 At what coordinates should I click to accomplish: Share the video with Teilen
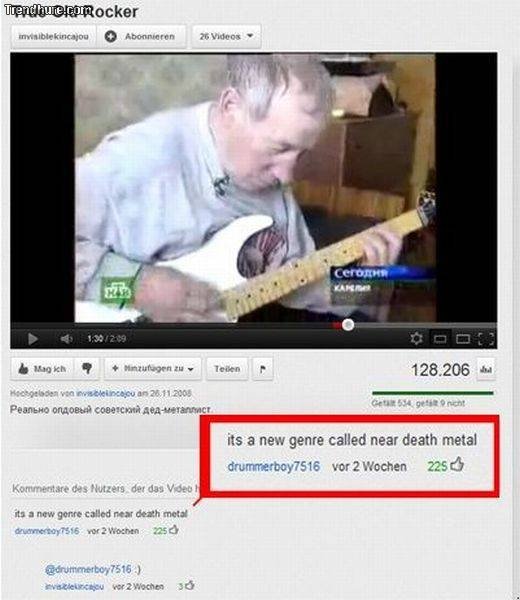(x=227, y=369)
